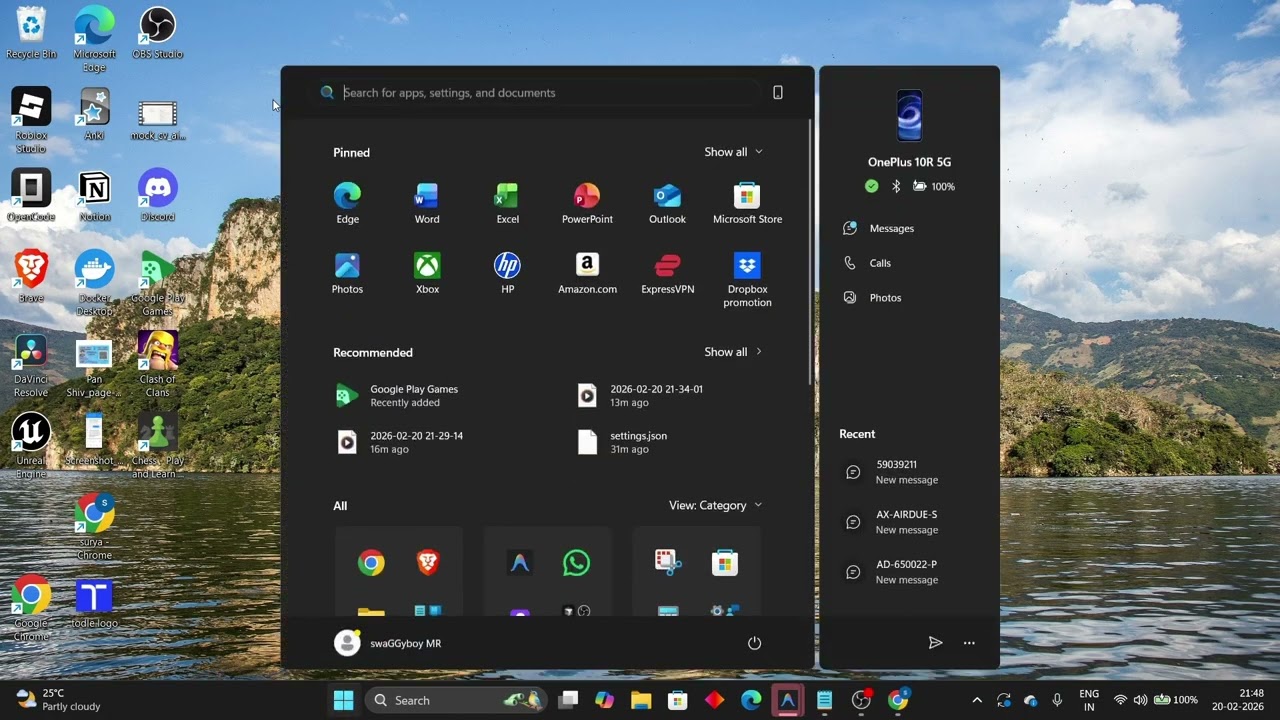Expand Show all for Recommended items
This screenshot has height=720, width=1280.
[x=733, y=352]
